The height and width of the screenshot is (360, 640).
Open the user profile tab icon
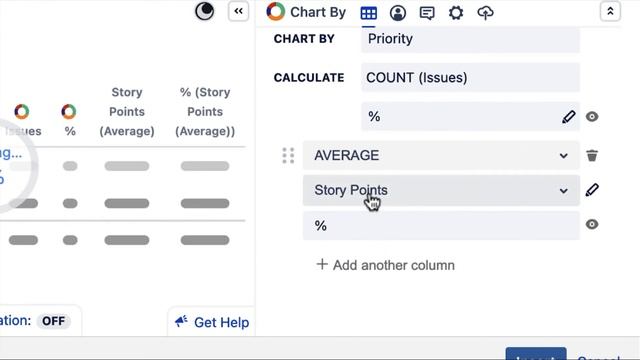pos(398,13)
